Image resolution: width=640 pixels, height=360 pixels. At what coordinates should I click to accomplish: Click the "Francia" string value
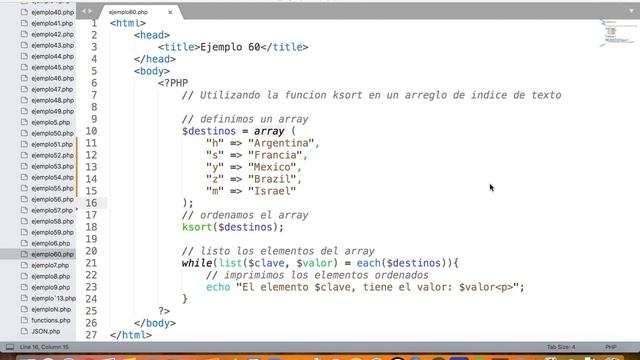(x=275, y=155)
